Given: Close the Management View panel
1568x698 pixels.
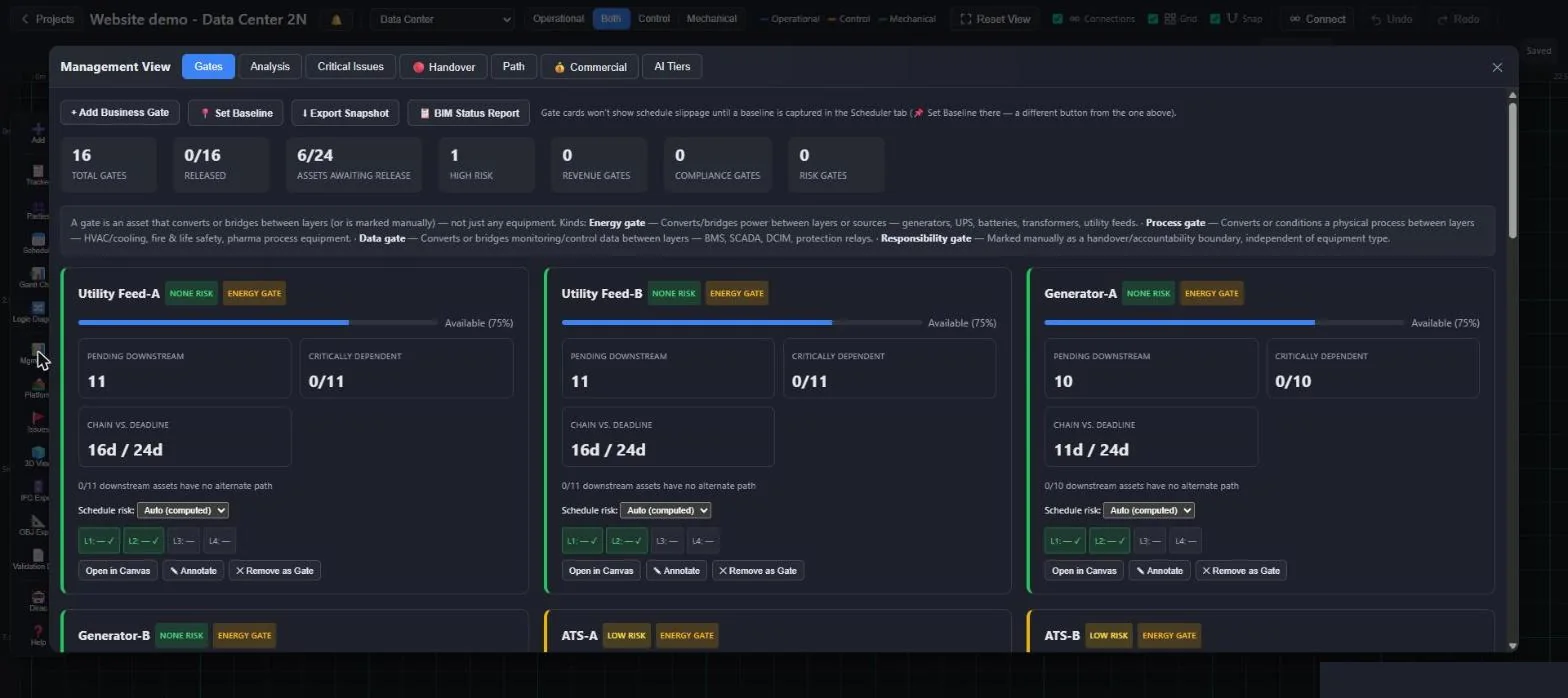Looking at the screenshot, I should point(1497,67).
